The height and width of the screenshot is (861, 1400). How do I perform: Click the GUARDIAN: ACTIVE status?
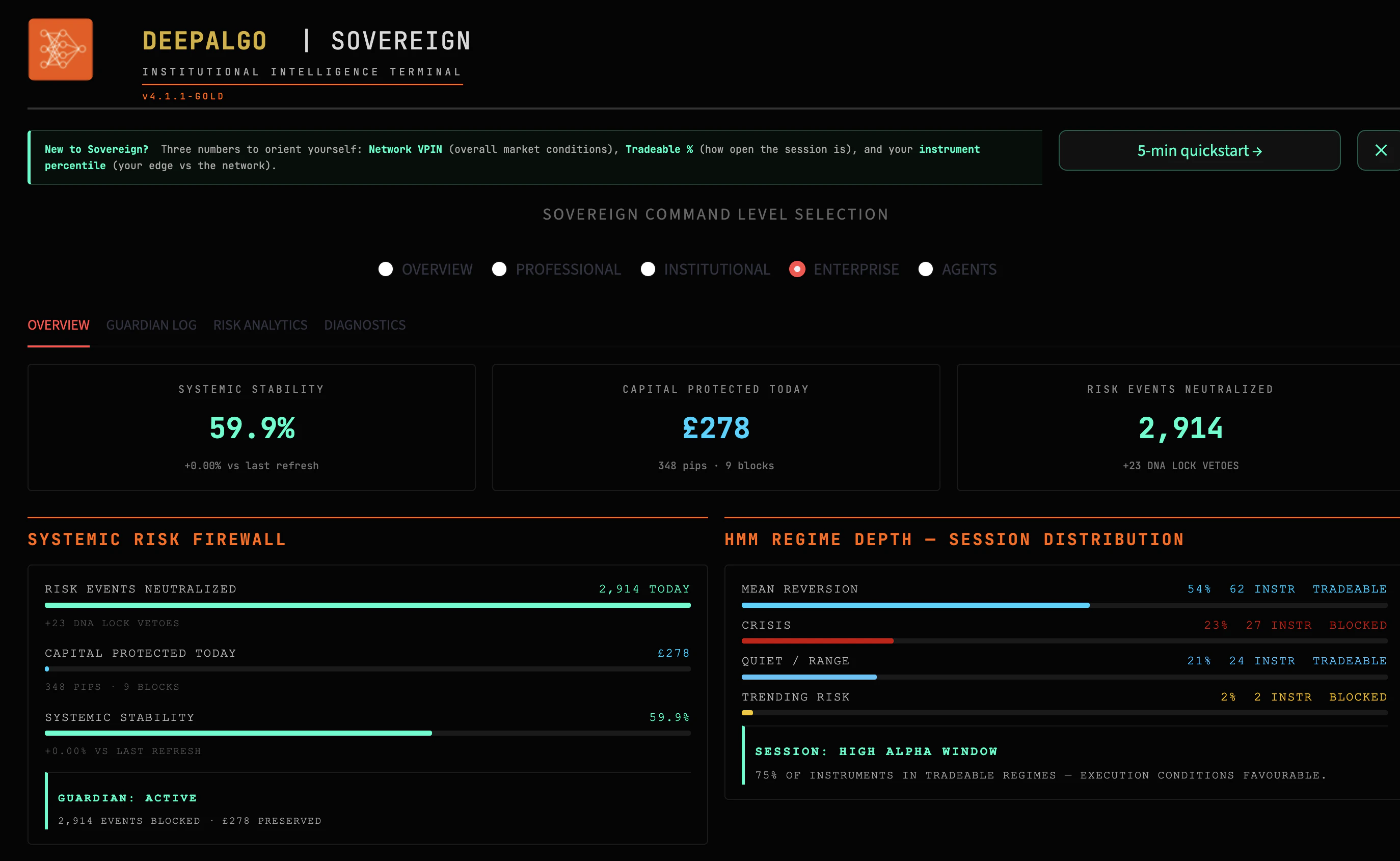click(x=127, y=798)
